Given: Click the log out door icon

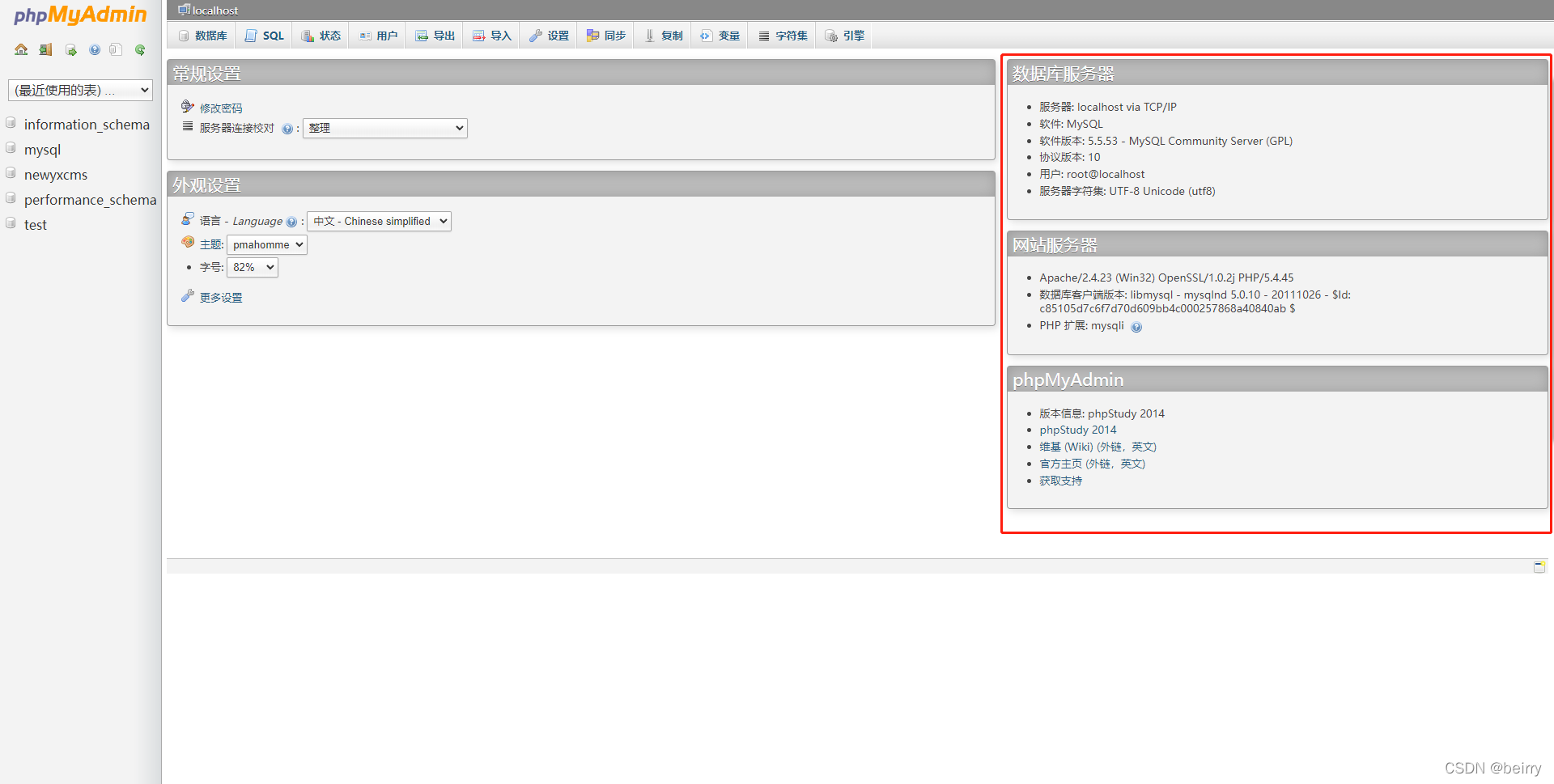Looking at the screenshot, I should [x=46, y=50].
